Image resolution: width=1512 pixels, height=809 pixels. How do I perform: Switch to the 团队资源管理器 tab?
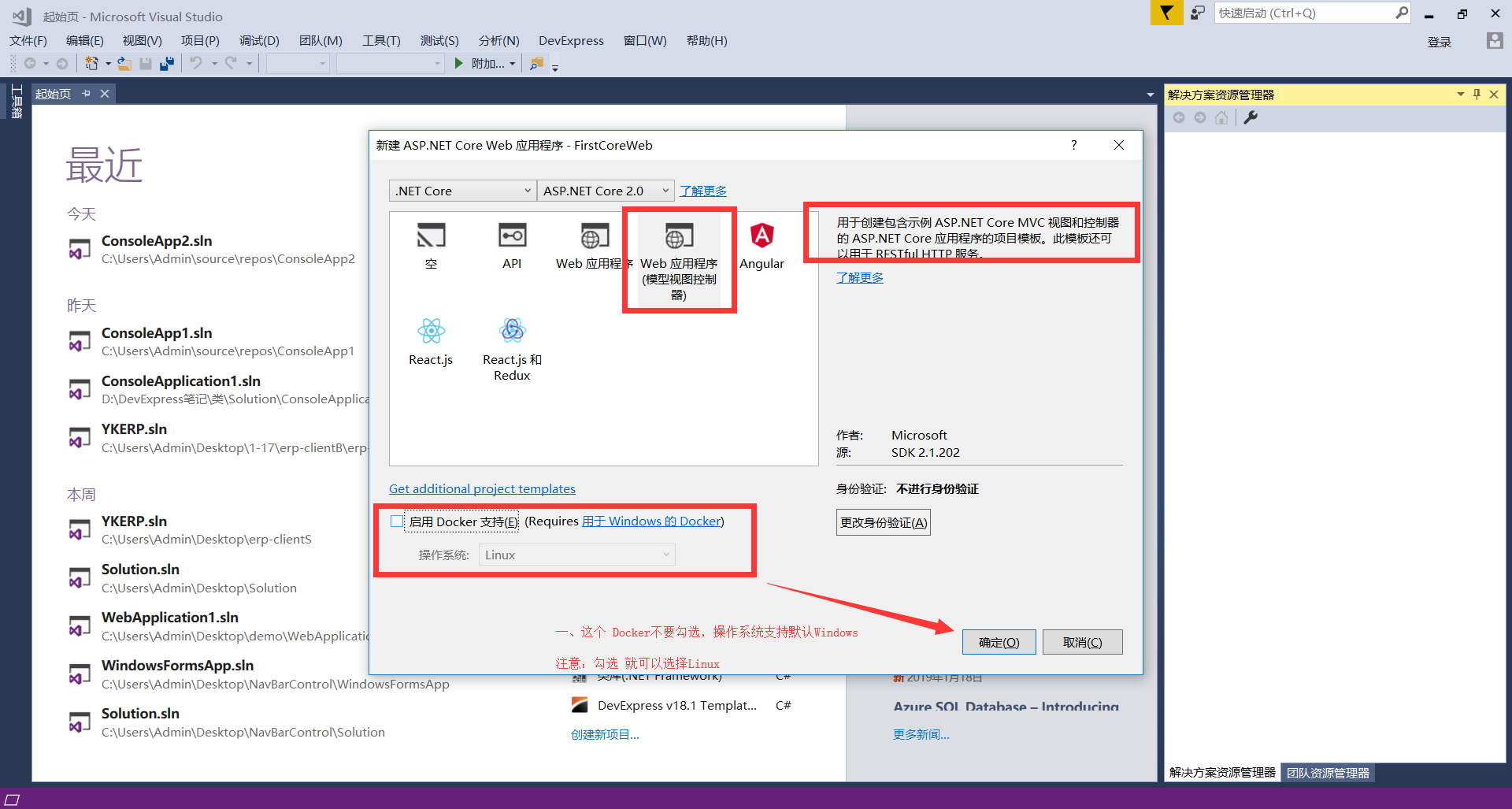point(1328,773)
